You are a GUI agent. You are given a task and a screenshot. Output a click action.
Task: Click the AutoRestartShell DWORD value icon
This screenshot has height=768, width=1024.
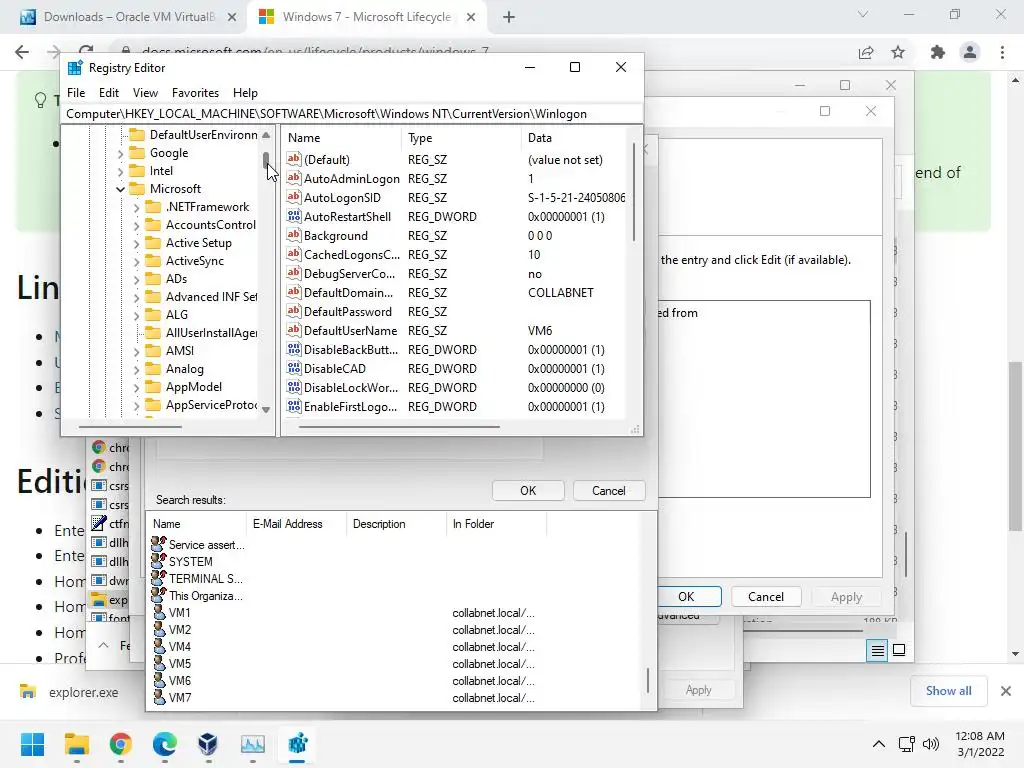(294, 216)
